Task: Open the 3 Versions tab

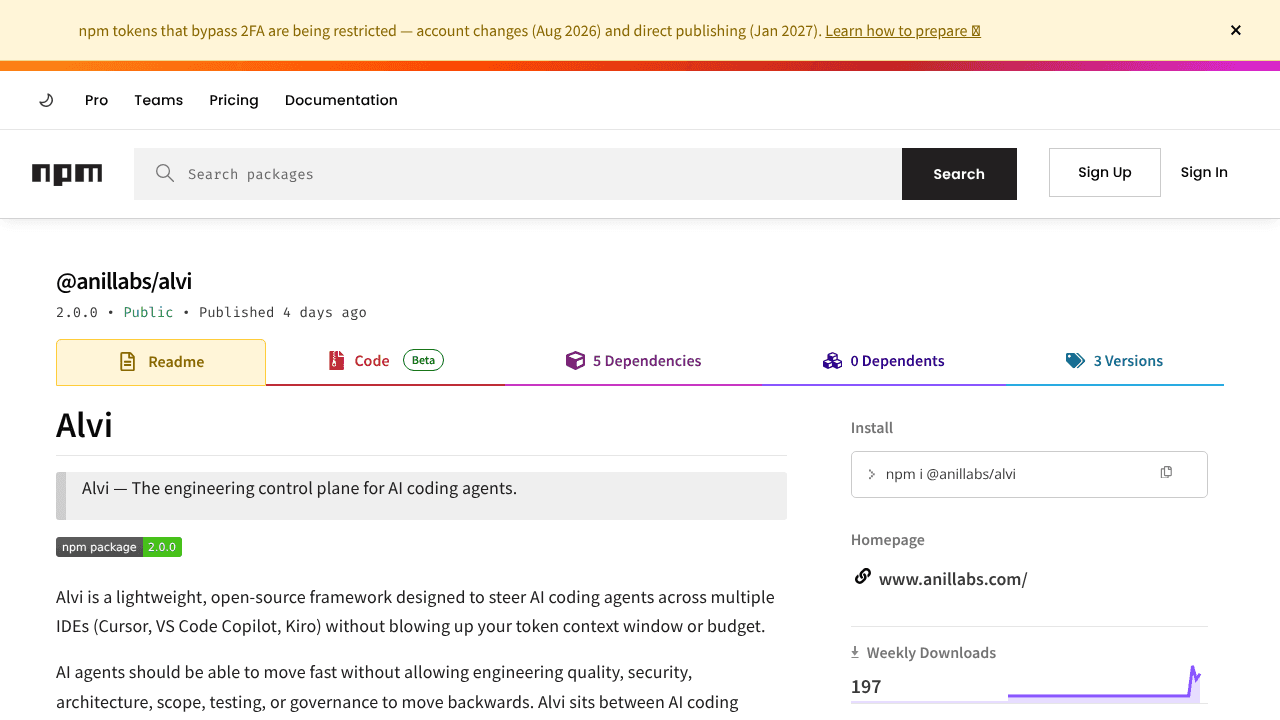Action: coord(1114,361)
